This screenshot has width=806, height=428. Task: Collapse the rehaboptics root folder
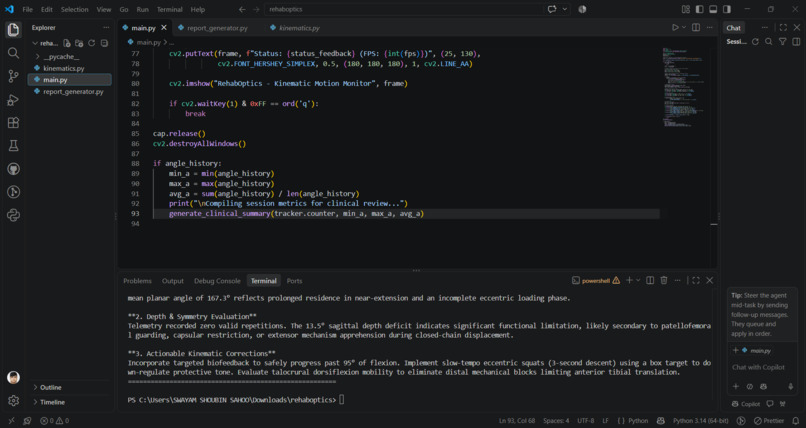click(35, 43)
